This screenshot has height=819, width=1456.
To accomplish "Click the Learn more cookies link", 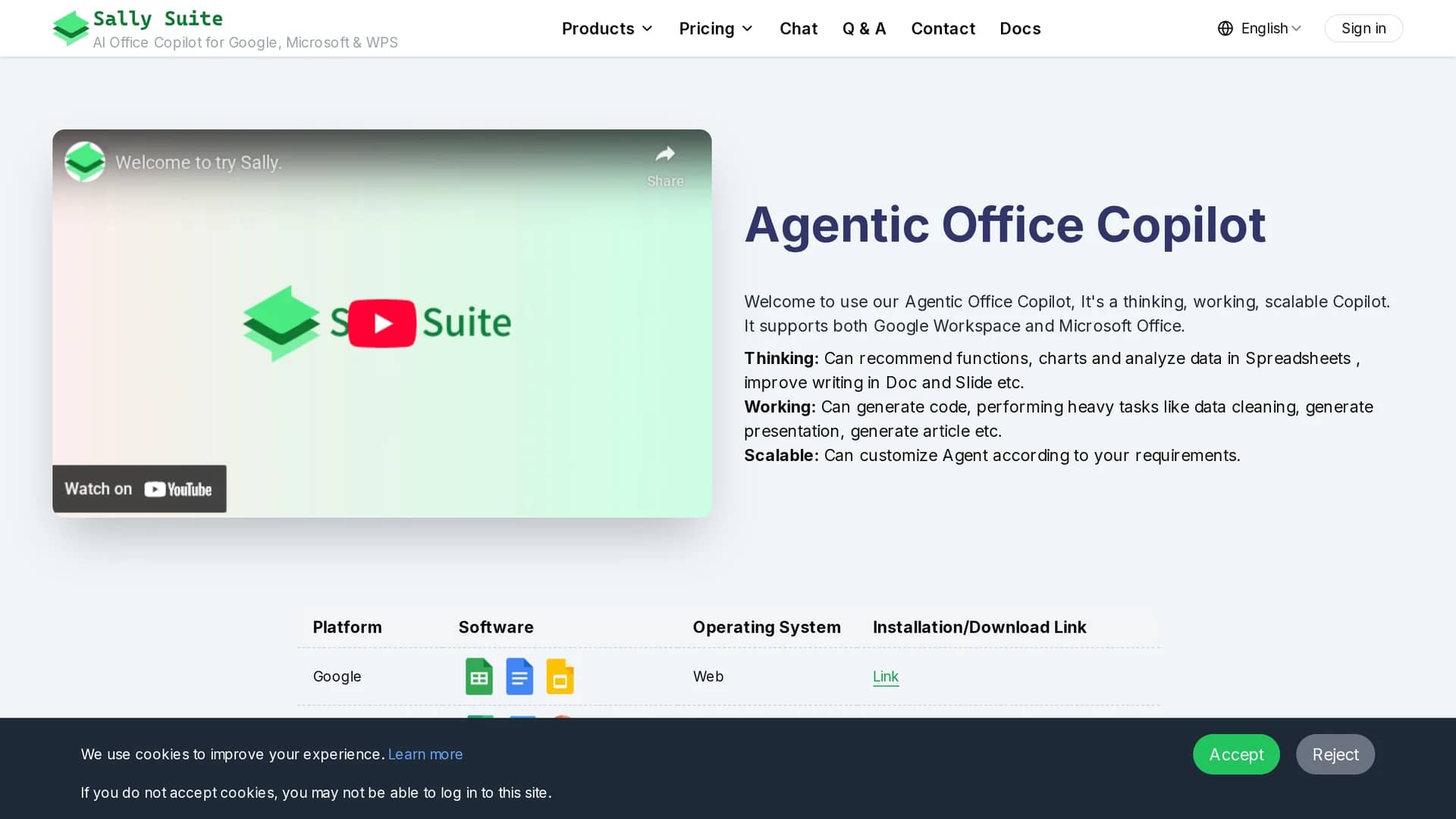I will pyautogui.click(x=425, y=755).
